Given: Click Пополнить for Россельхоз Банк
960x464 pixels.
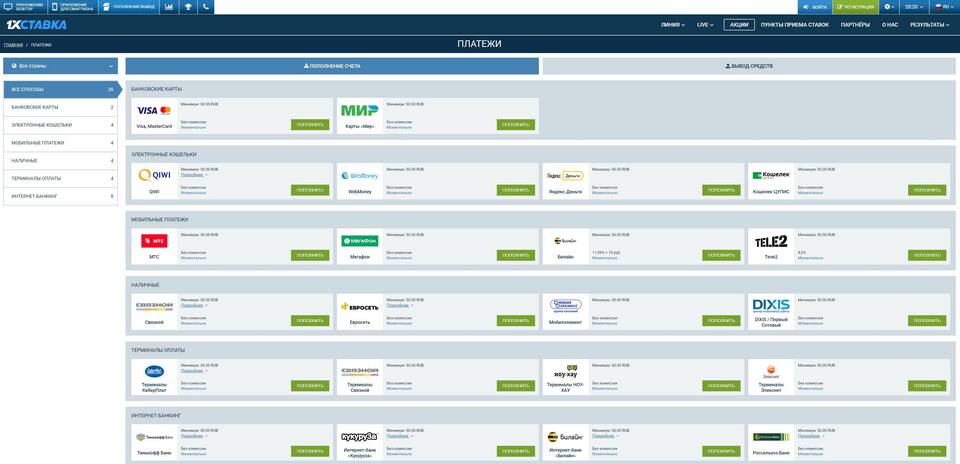Looking at the screenshot, I should point(927,451).
